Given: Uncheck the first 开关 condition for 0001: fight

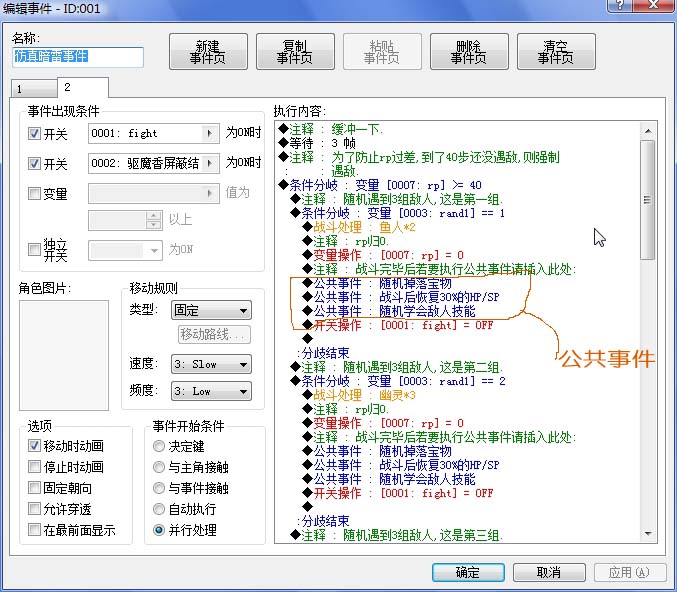Looking at the screenshot, I should (x=34, y=133).
